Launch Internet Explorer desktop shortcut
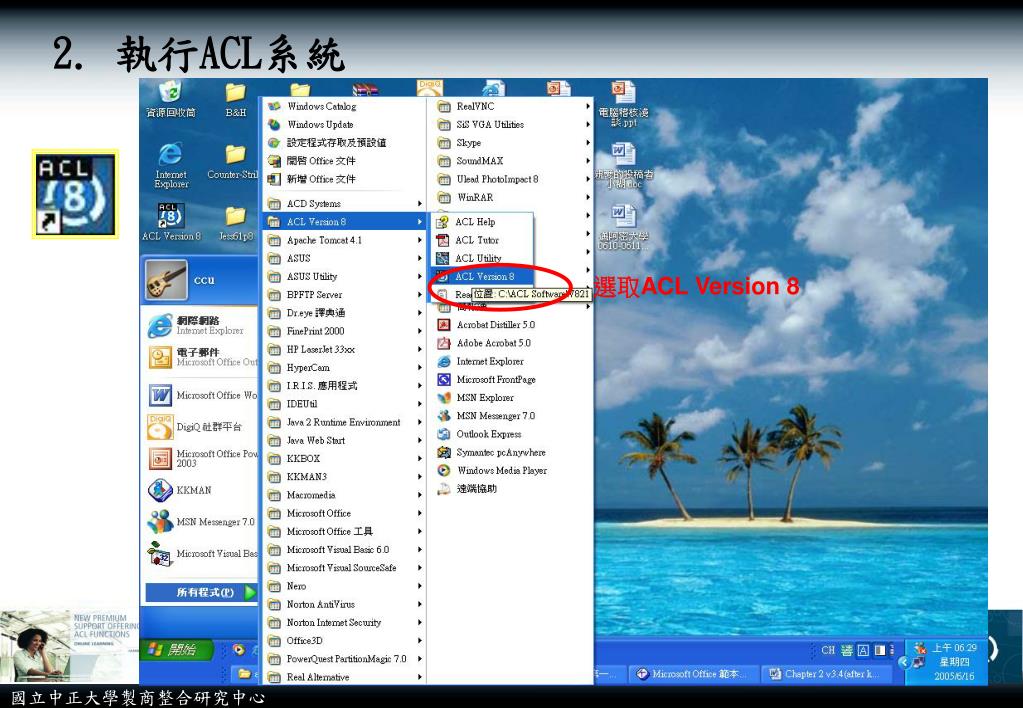The width and height of the screenshot is (1023, 708). point(171,164)
